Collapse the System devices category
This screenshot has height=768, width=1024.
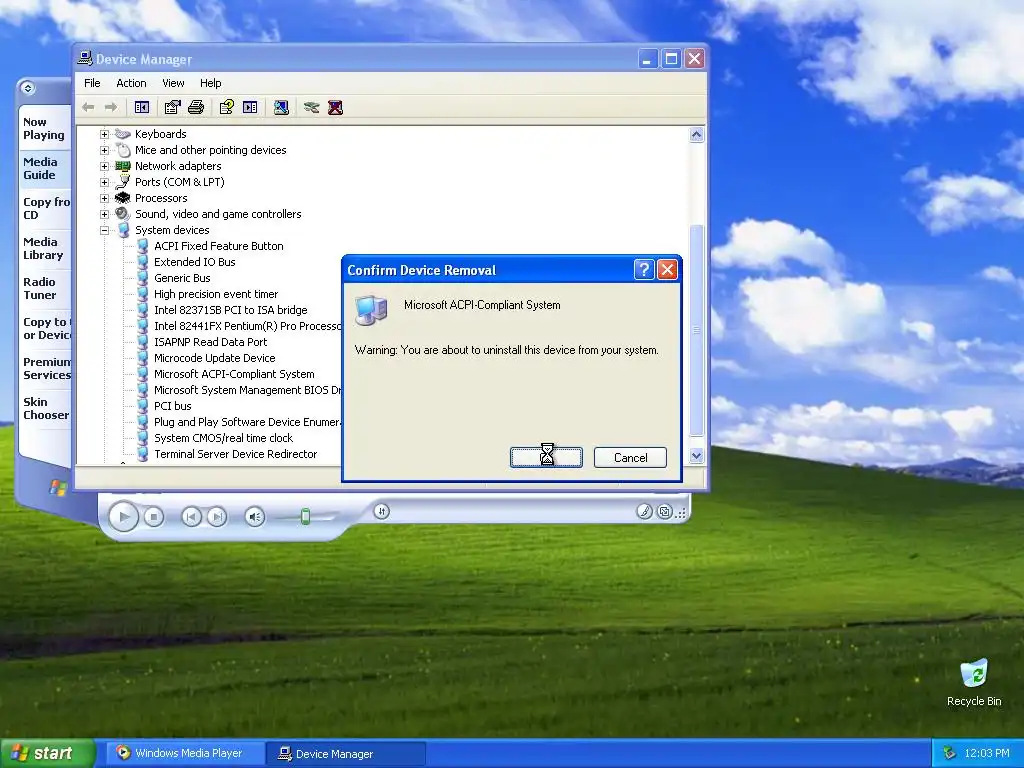[104, 230]
